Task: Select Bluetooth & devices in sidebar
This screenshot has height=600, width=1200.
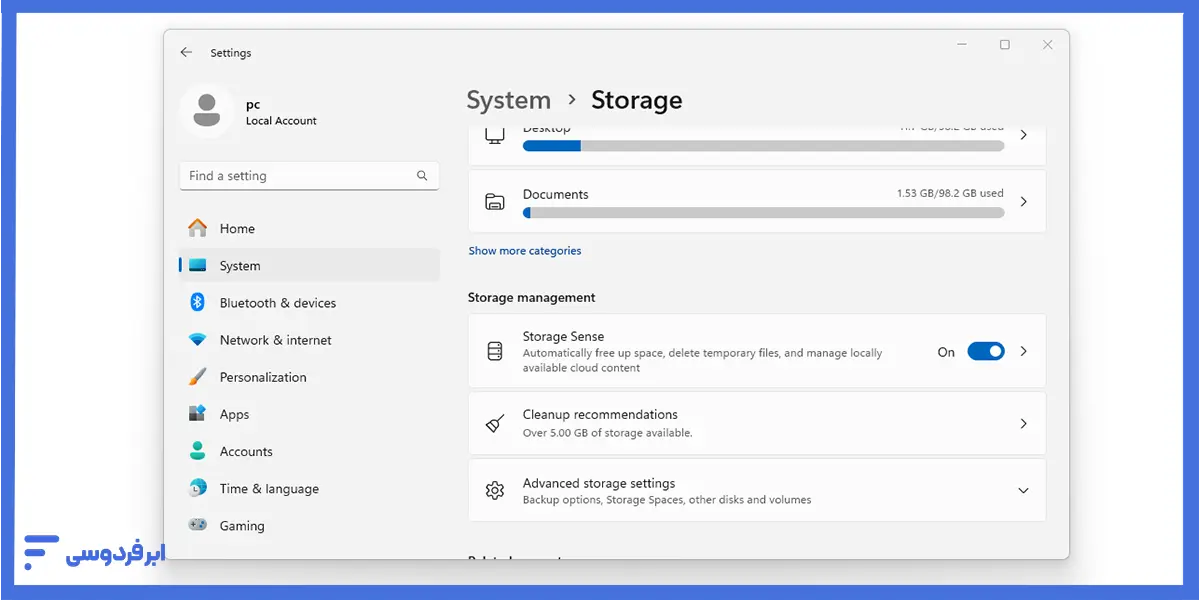Action: pos(309,303)
